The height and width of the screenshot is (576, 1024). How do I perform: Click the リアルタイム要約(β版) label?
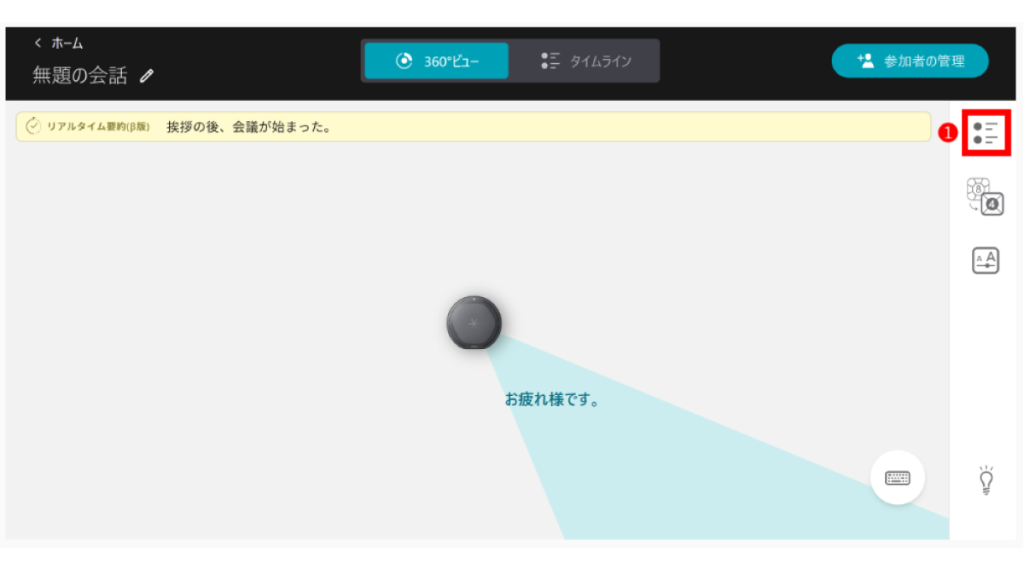pos(98,127)
